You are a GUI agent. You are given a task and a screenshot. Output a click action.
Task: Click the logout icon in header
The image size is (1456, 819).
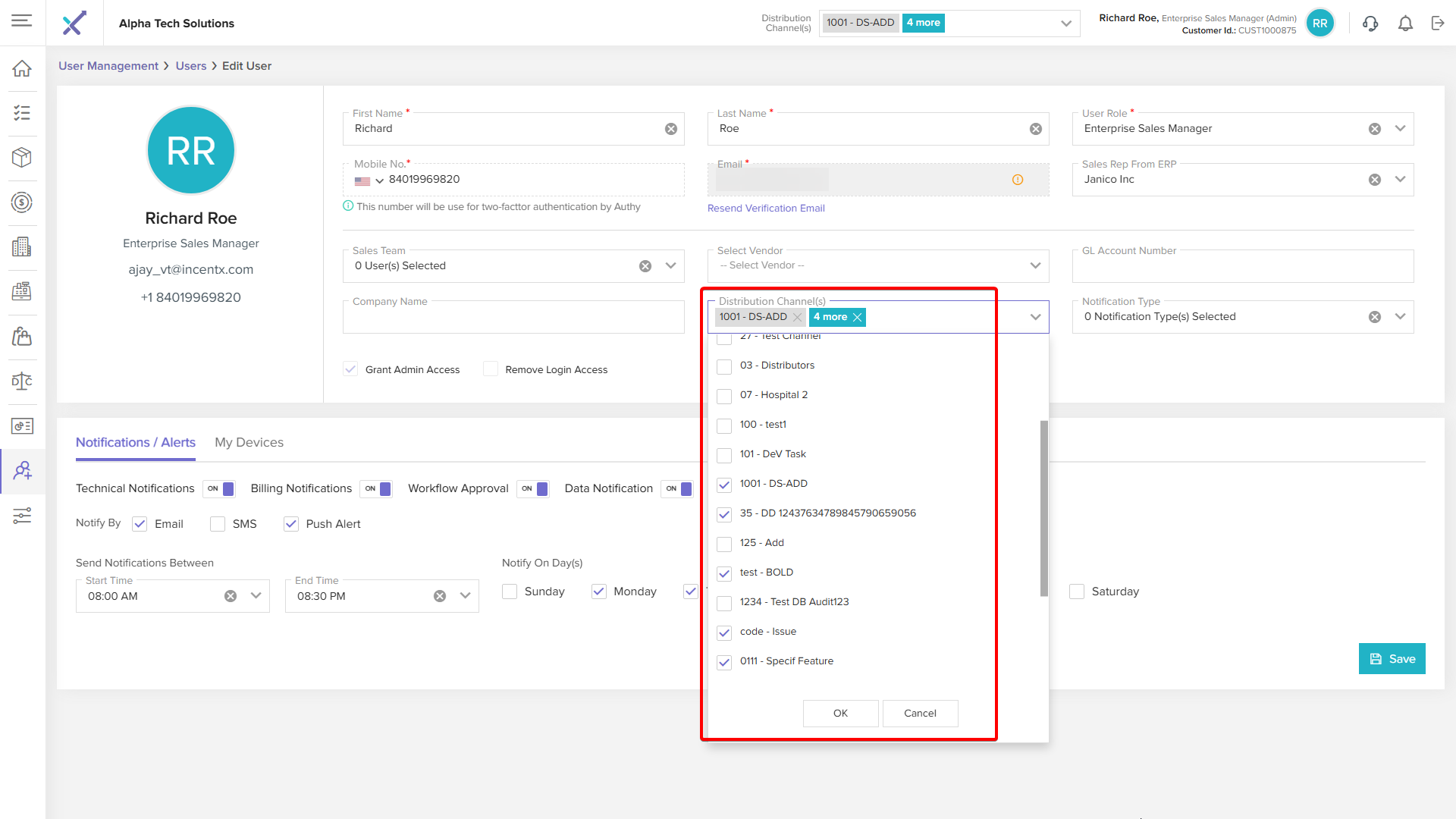(x=1438, y=24)
